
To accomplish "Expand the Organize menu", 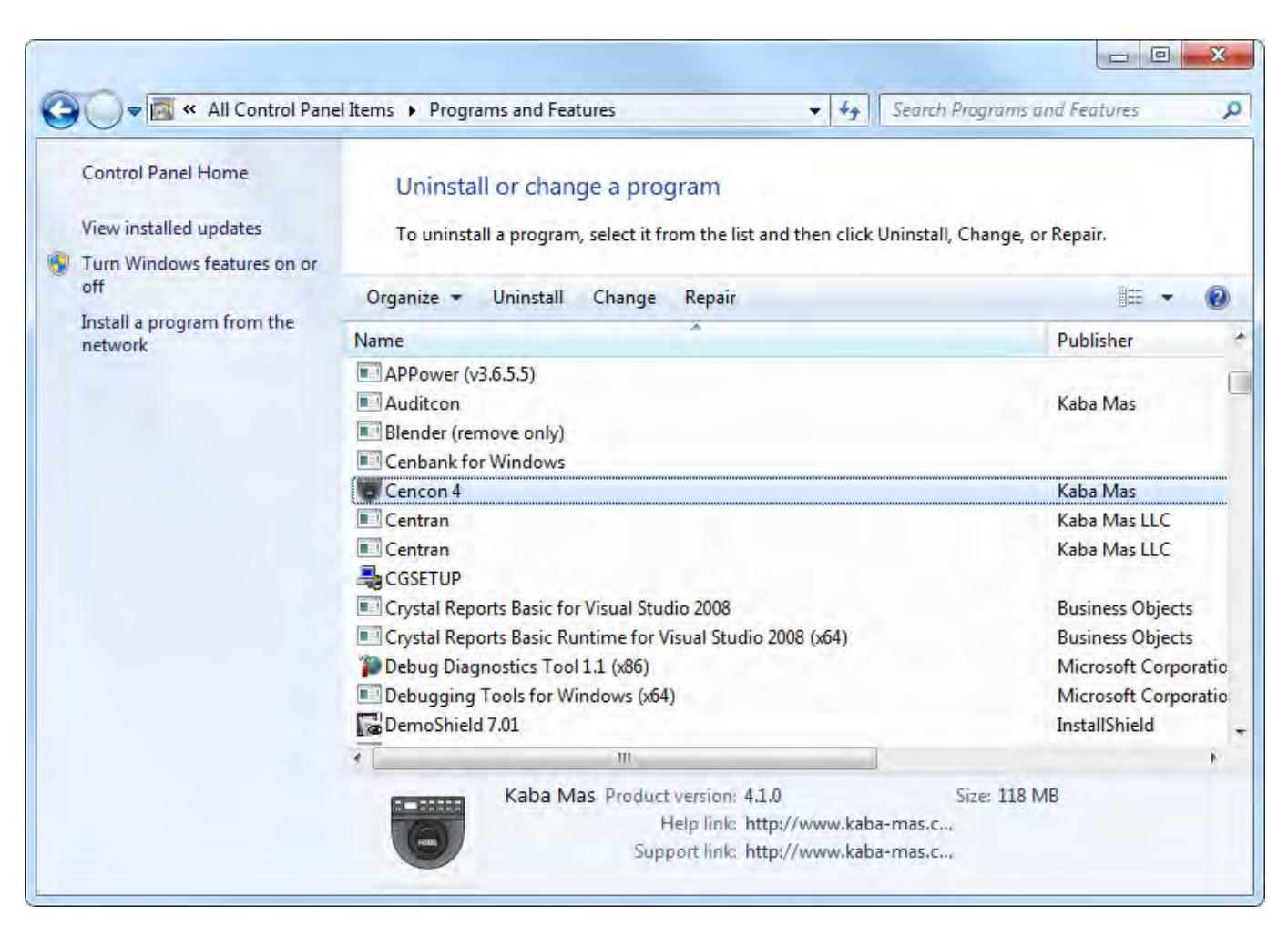I will [414, 298].
